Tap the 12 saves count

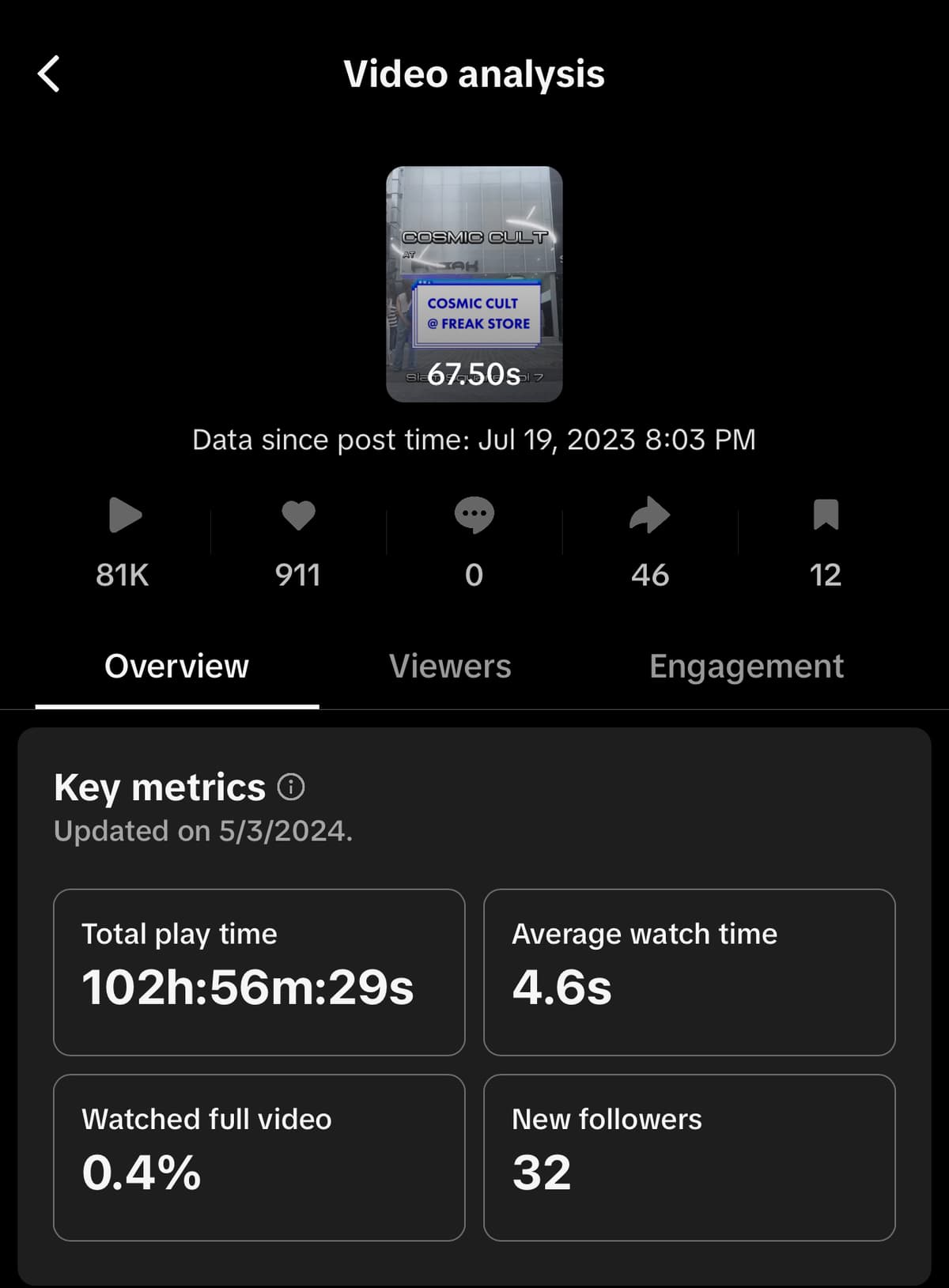pos(826,576)
